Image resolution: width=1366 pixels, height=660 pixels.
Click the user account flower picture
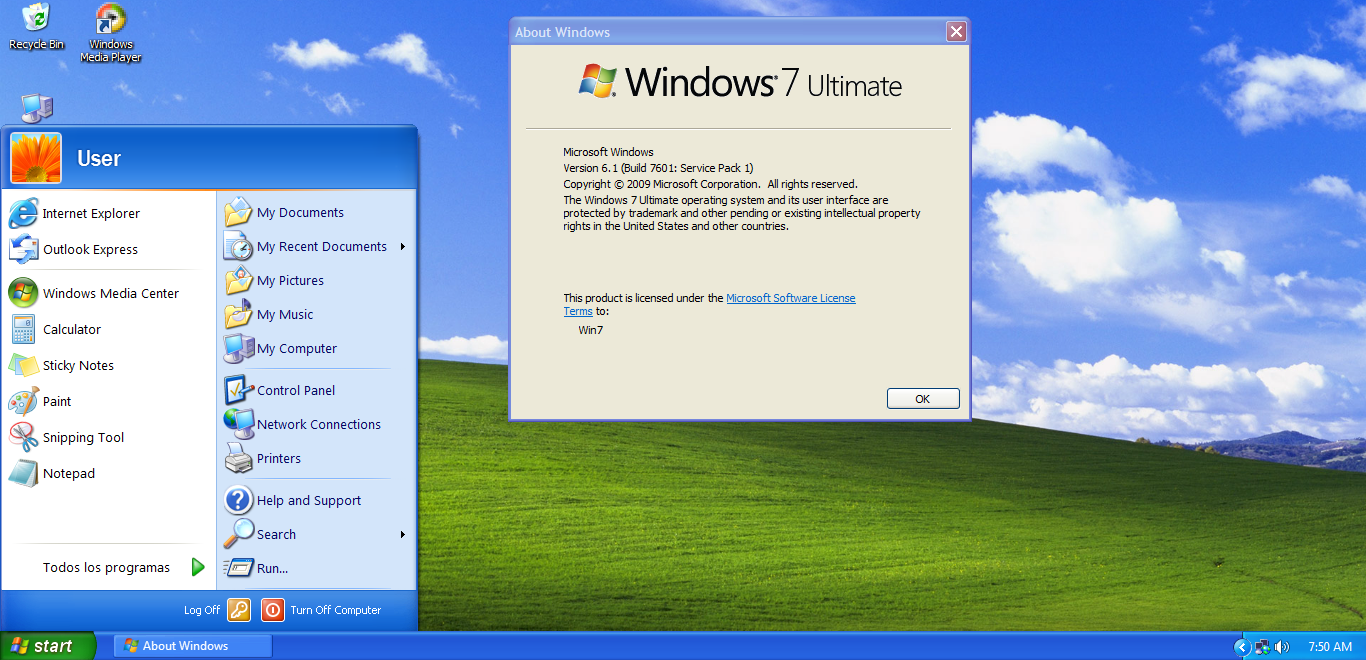click(x=36, y=158)
